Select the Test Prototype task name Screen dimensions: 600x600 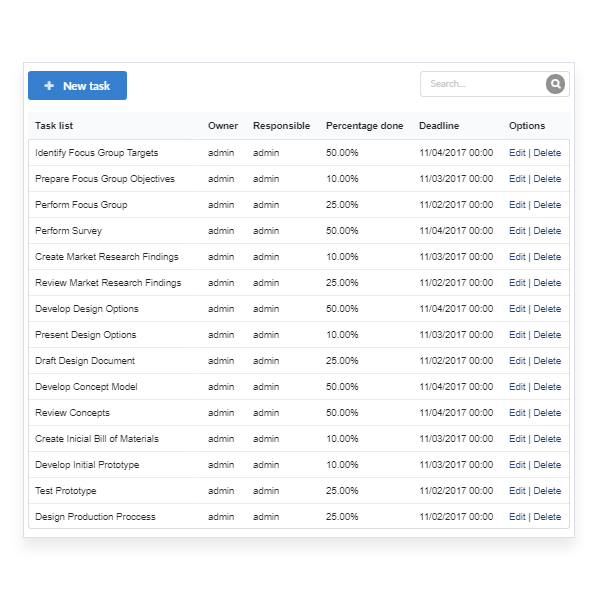point(66,491)
